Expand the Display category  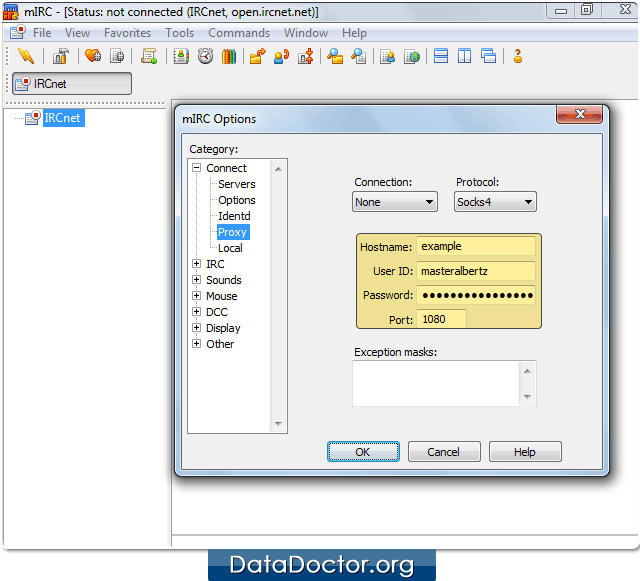point(197,327)
